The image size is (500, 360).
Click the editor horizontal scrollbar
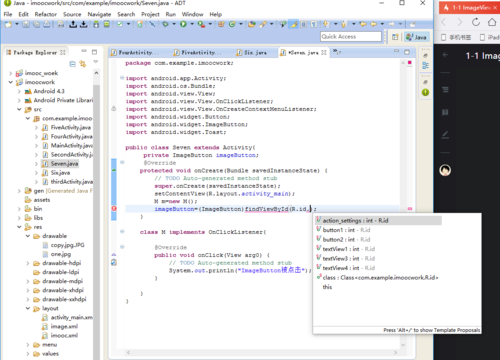[262, 352]
